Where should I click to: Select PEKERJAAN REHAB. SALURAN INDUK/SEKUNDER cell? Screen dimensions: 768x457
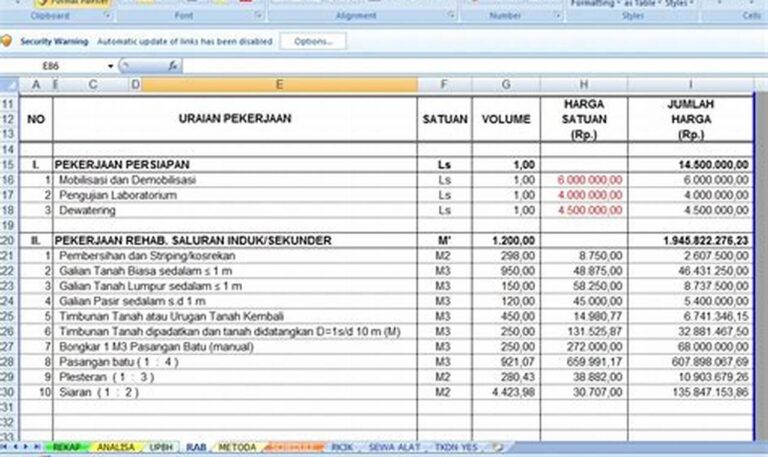tap(235, 241)
